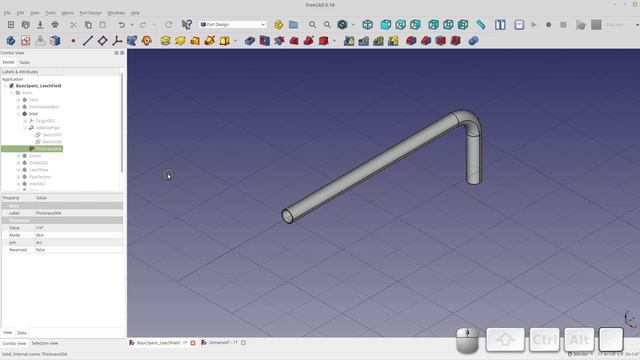The width and height of the screenshot is (640, 360).
Task: Click the Copy icon in toolbar
Action: 88,24
